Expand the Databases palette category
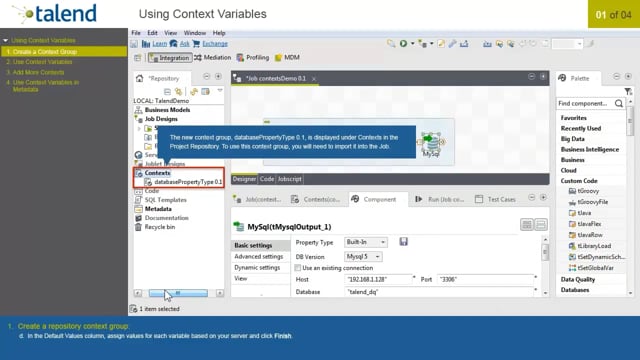This screenshot has height=360, width=640. click(x=575, y=290)
